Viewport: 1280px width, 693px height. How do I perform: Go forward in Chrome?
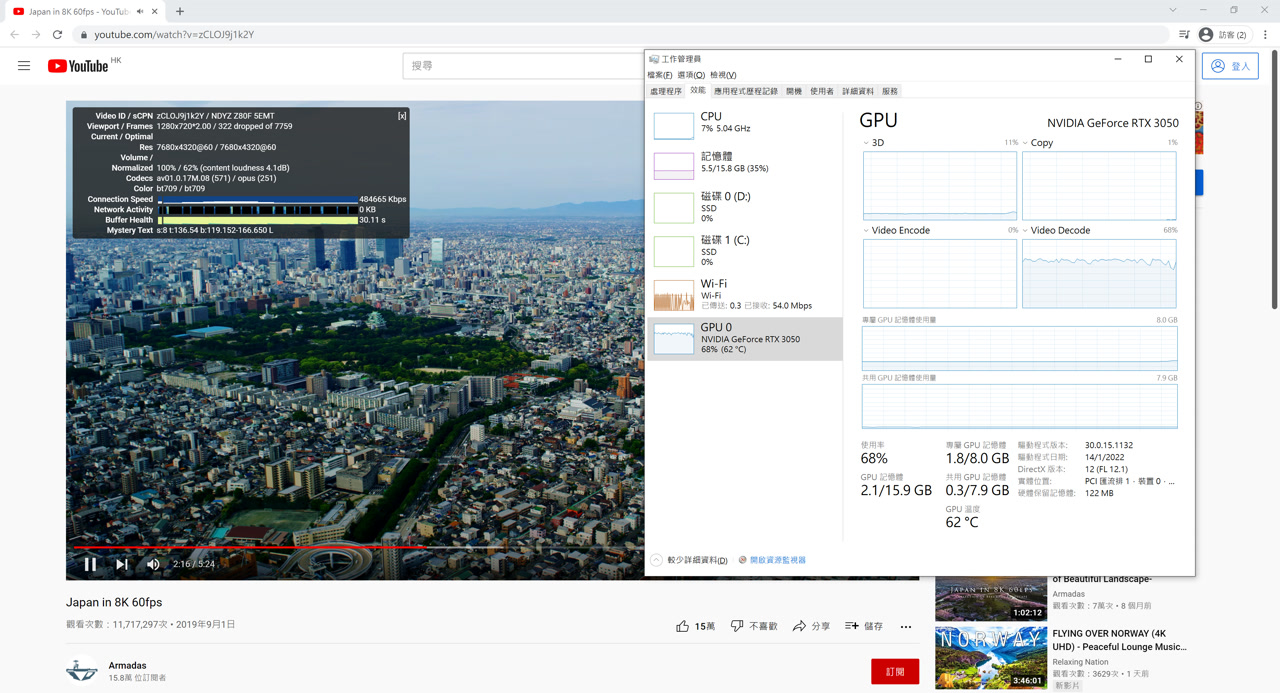coord(36,34)
